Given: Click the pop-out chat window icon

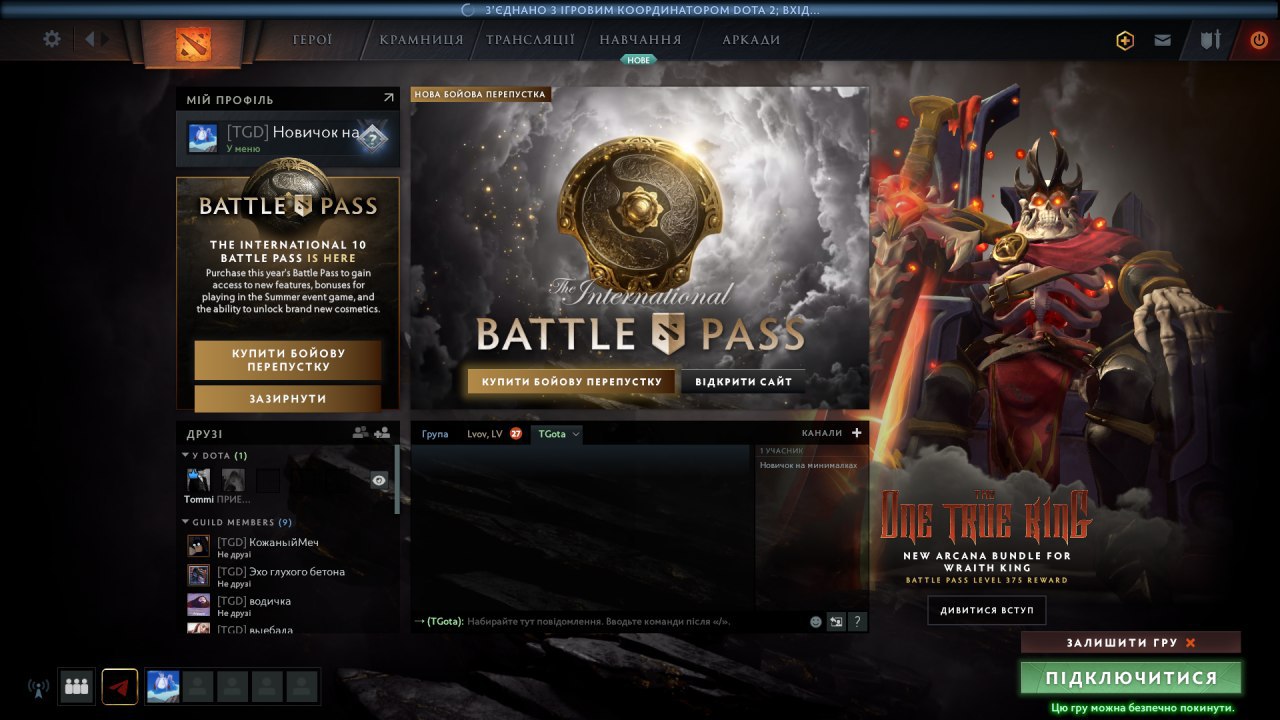Looking at the screenshot, I should [836, 621].
